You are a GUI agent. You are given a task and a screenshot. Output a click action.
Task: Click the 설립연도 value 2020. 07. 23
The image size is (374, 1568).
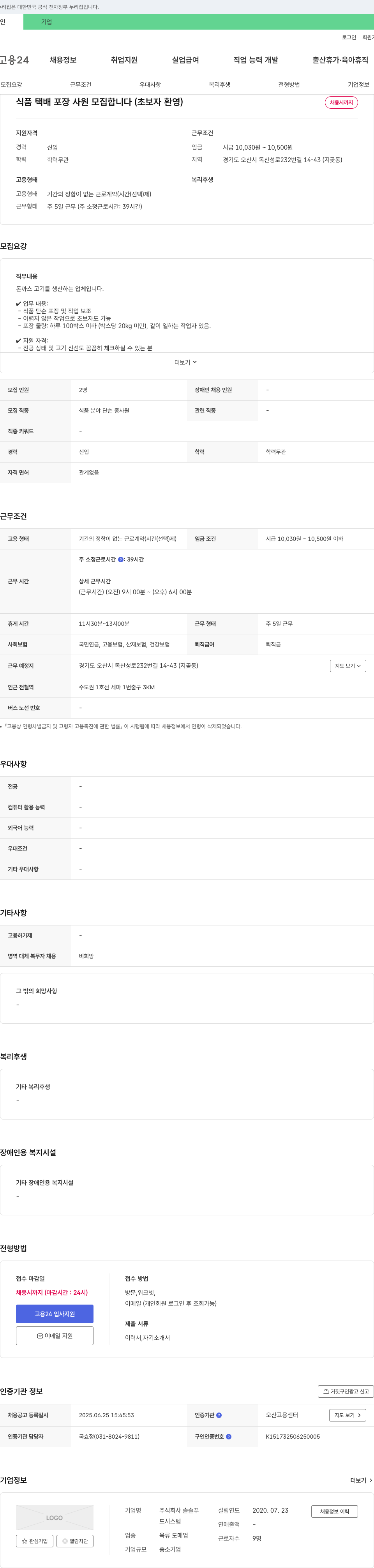pos(271,1510)
